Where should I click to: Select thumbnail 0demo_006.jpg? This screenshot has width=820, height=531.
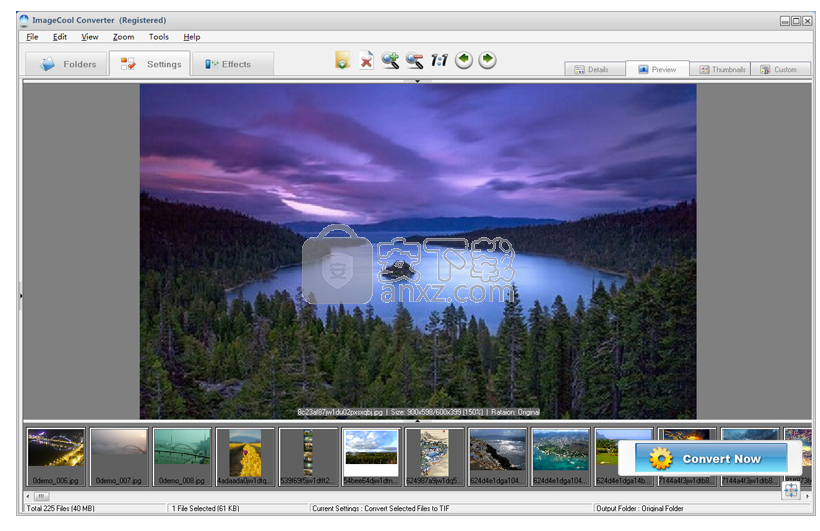coord(55,457)
